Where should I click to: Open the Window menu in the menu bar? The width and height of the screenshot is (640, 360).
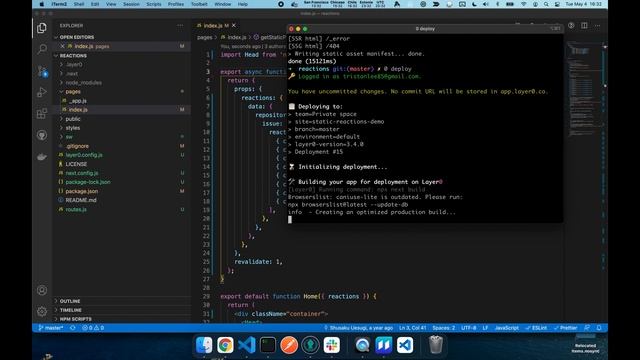coord(222,4)
